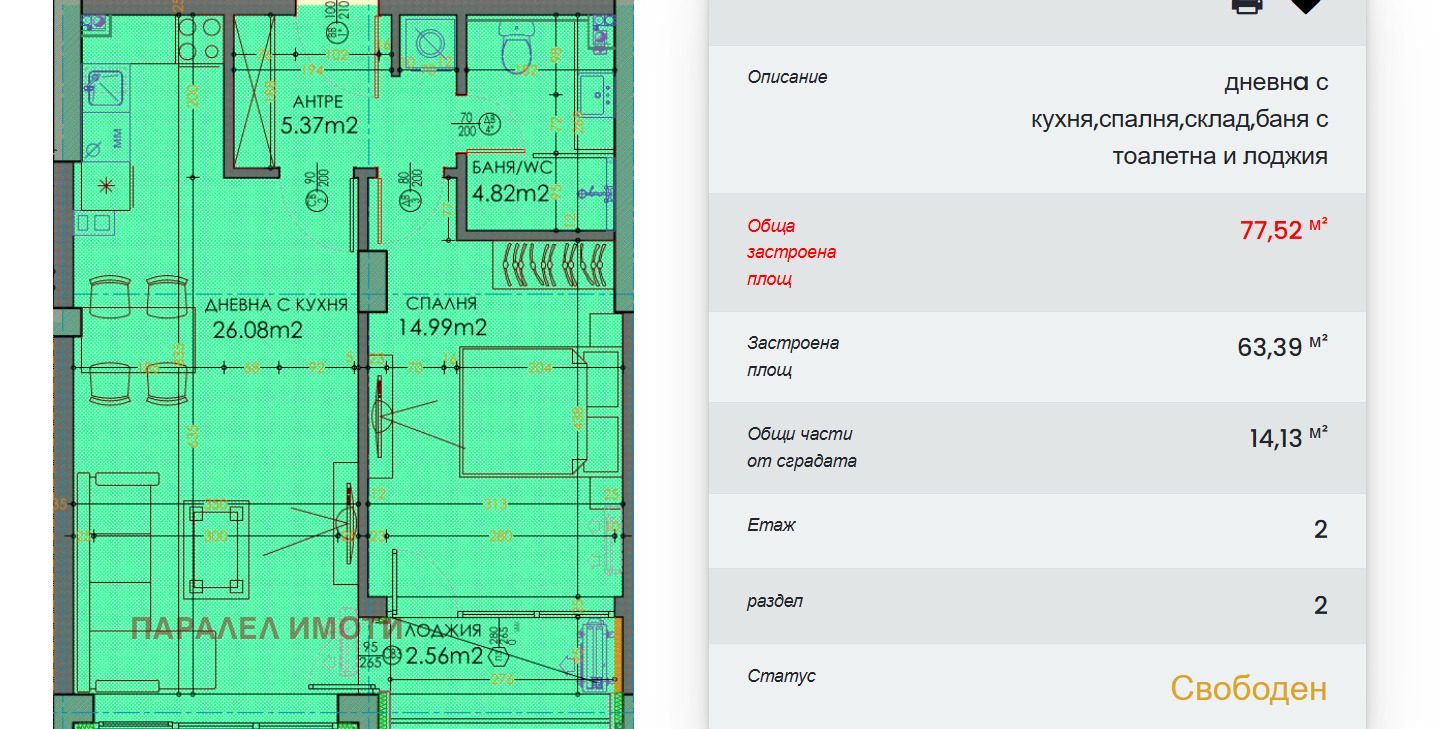Select the АНТРЕ 5.37m2 room label
The width and height of the screenshot is (1453, 729).
point(319,114)
